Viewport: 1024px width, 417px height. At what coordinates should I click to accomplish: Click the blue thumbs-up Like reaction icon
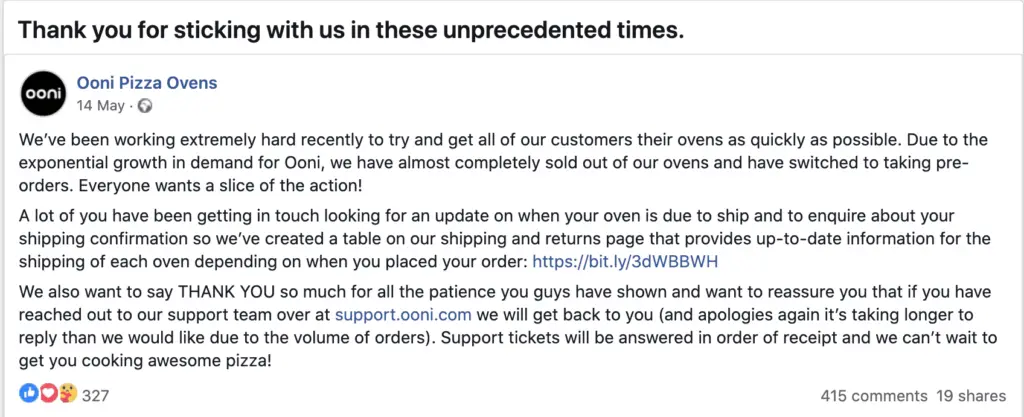click(x=27, y=395)
